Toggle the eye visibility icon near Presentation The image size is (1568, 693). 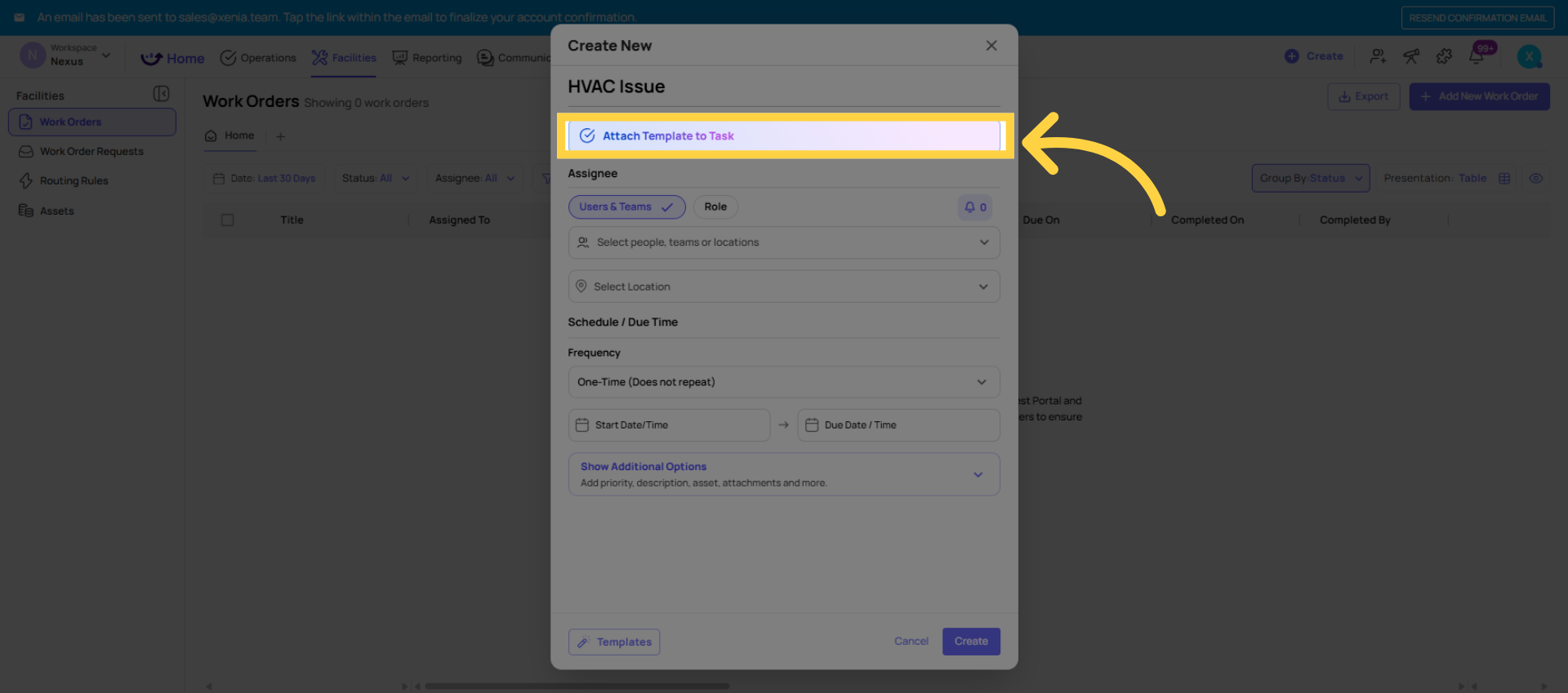click(x=1536, y=179)
